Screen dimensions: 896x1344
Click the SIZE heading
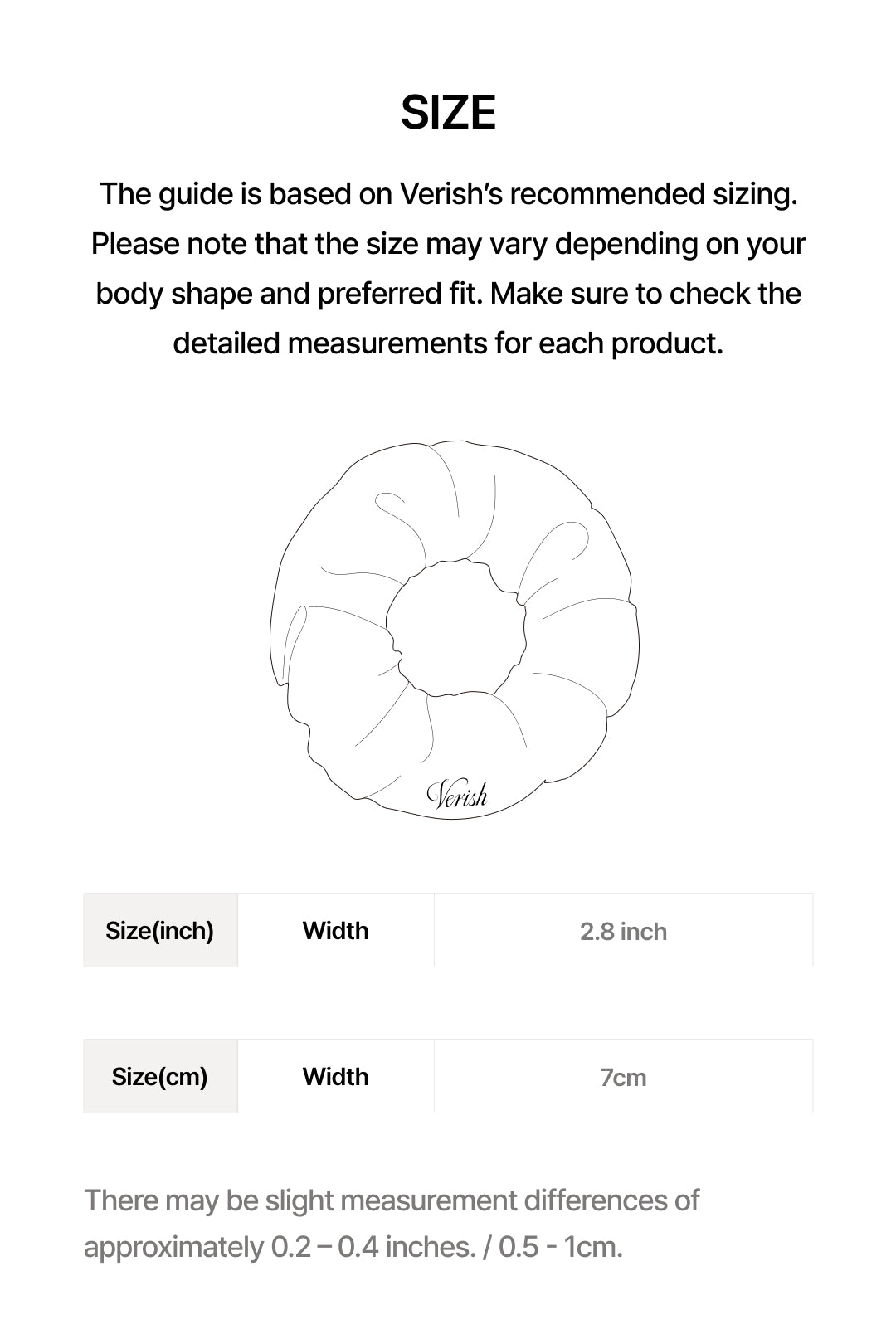[x=448, y=113]
